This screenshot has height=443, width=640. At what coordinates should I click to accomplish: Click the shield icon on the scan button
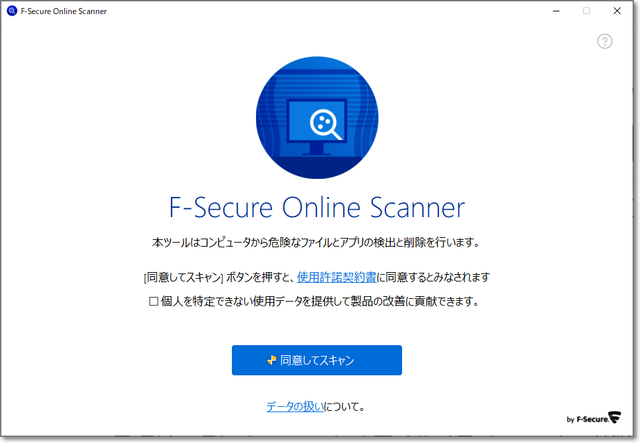pos(271,360)
